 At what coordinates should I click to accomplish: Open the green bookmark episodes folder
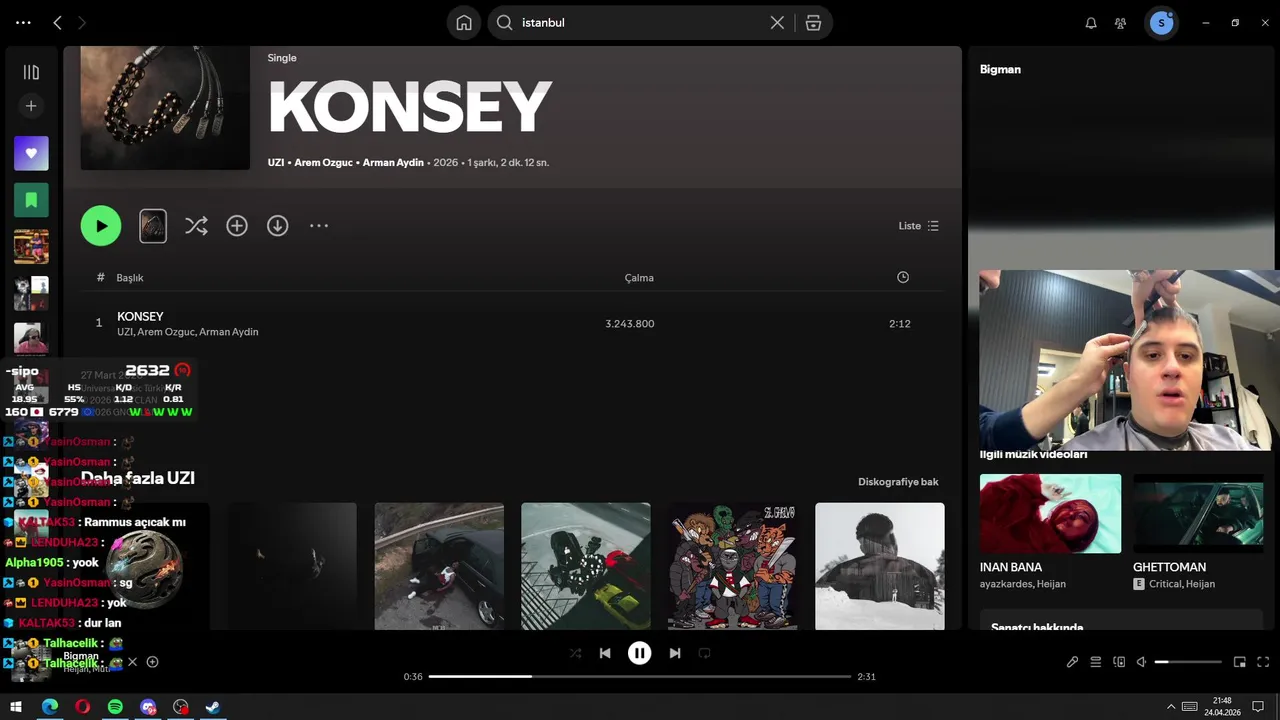(31, 200)
